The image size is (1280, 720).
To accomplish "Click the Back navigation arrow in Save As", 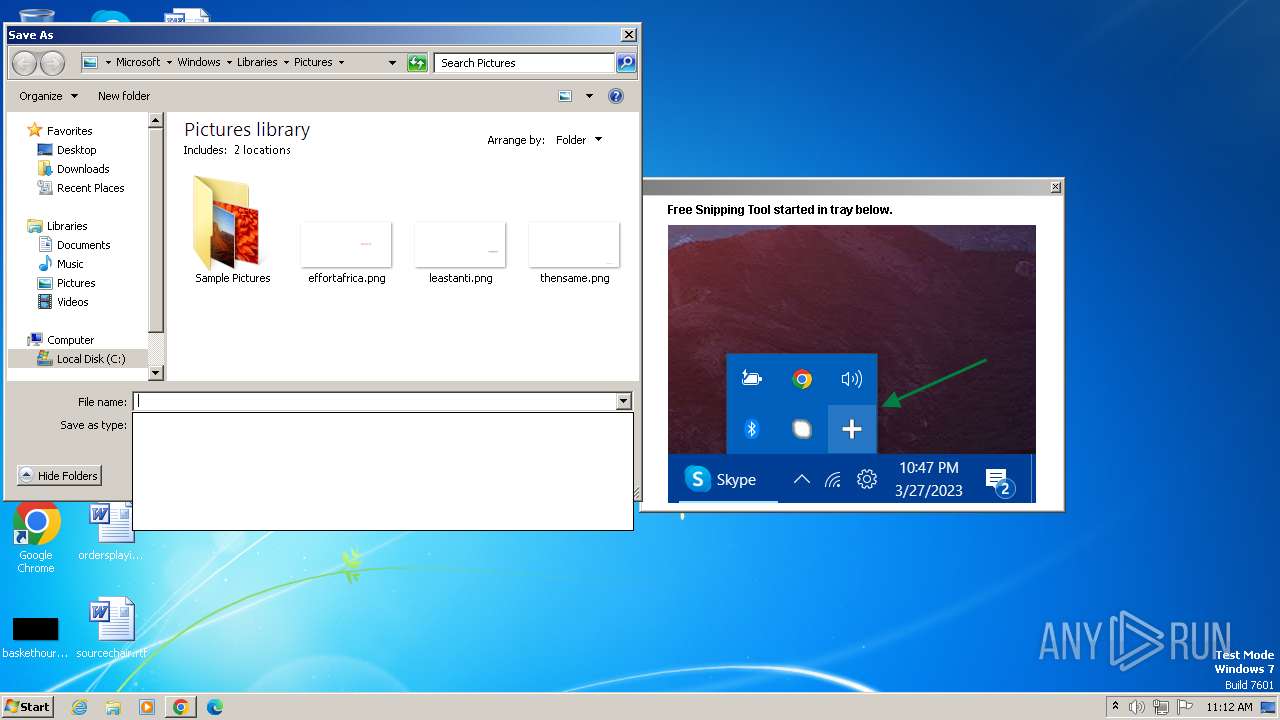I will point(24,63).
